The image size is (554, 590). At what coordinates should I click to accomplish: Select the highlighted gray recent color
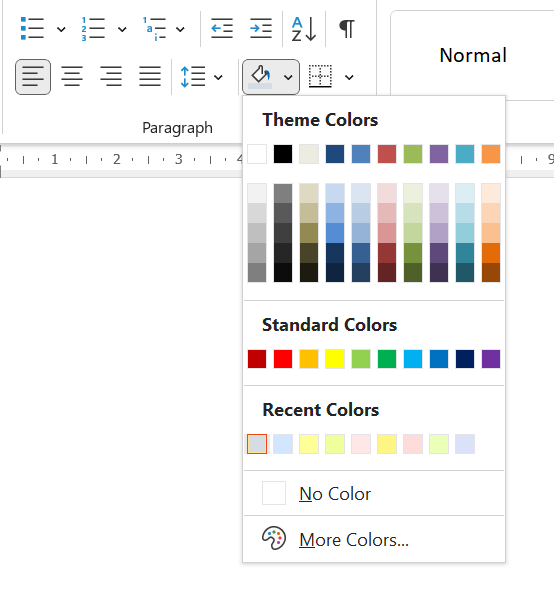tap(257, 444)
